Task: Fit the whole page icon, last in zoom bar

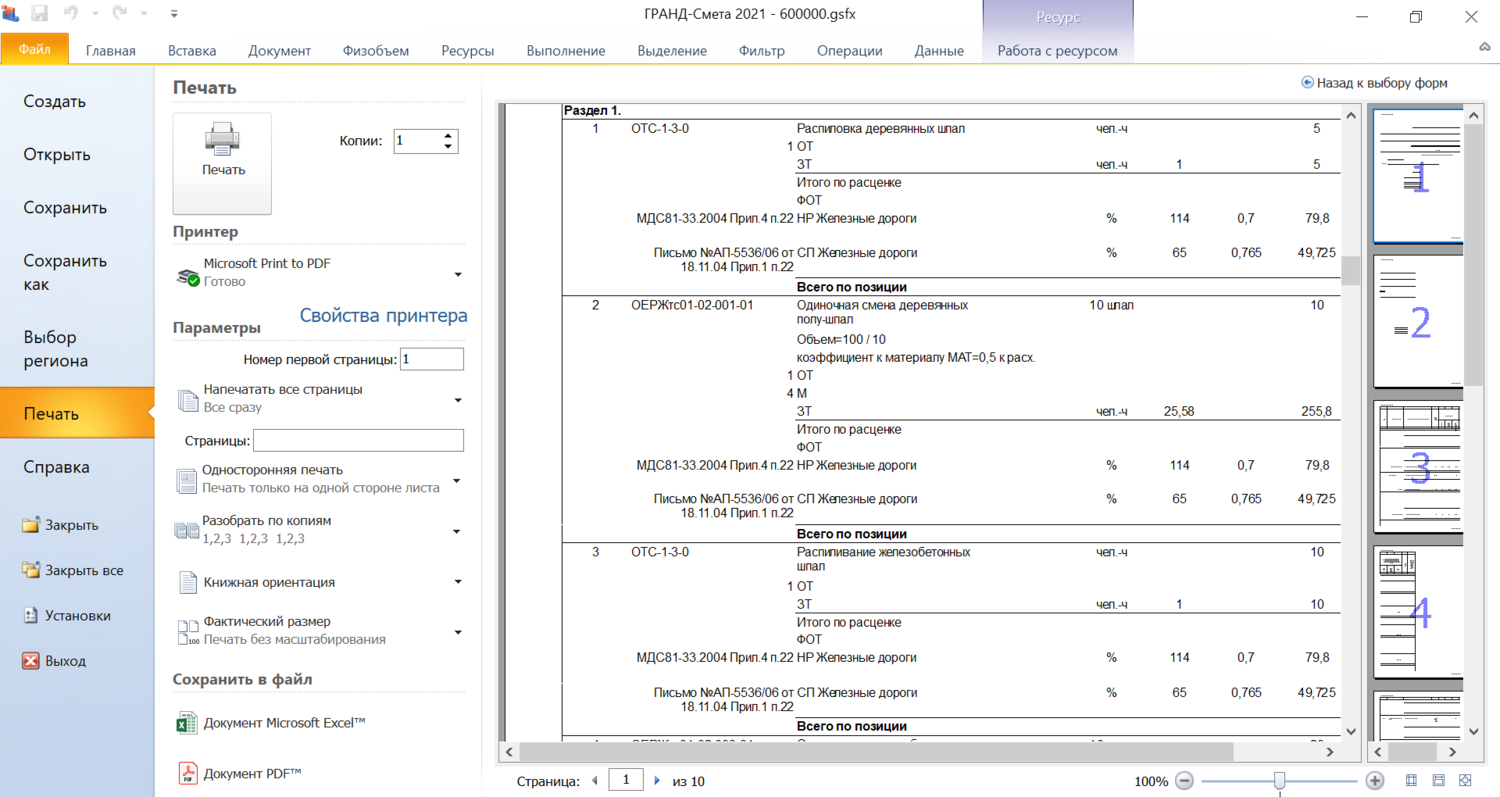Action: click(1465, 780)
